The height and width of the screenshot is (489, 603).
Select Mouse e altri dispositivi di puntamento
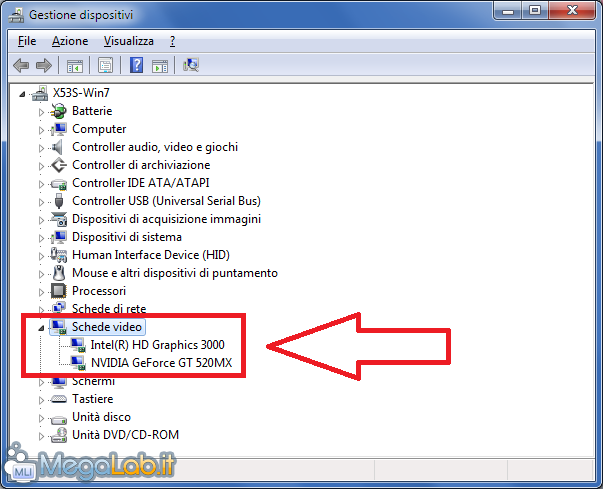175,273
